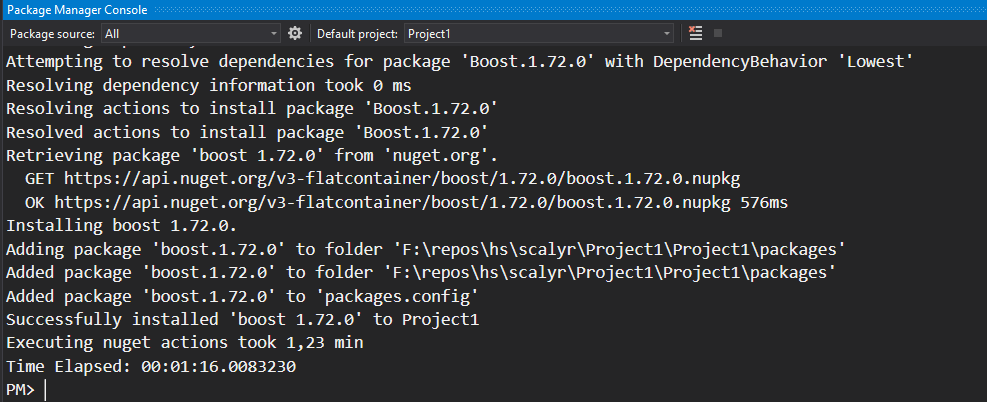This screenshot has height=402, width=987.
Task: Open package manager settings gear
Action: [295, 33]
